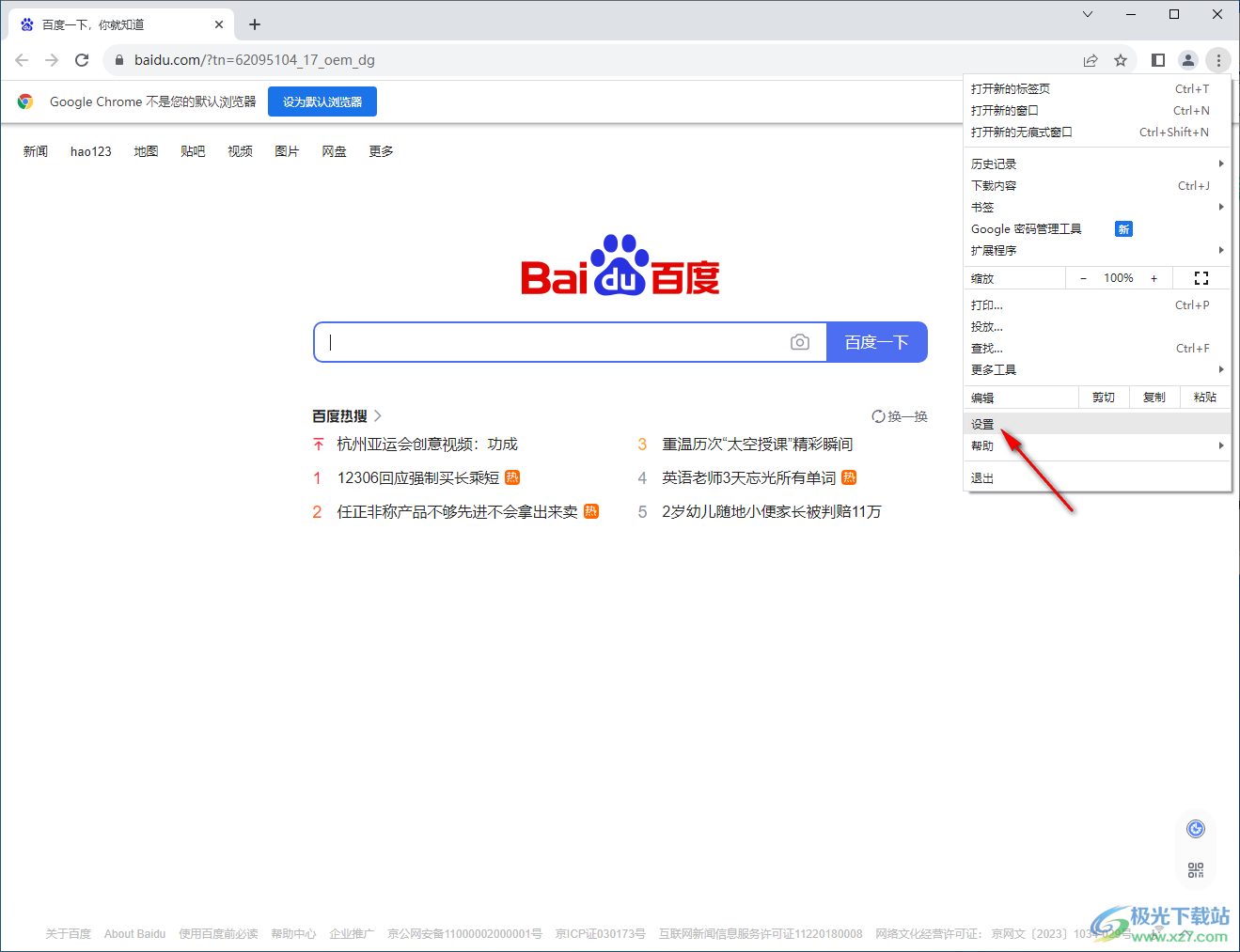View site info via the lock icon

click(118, 60)
